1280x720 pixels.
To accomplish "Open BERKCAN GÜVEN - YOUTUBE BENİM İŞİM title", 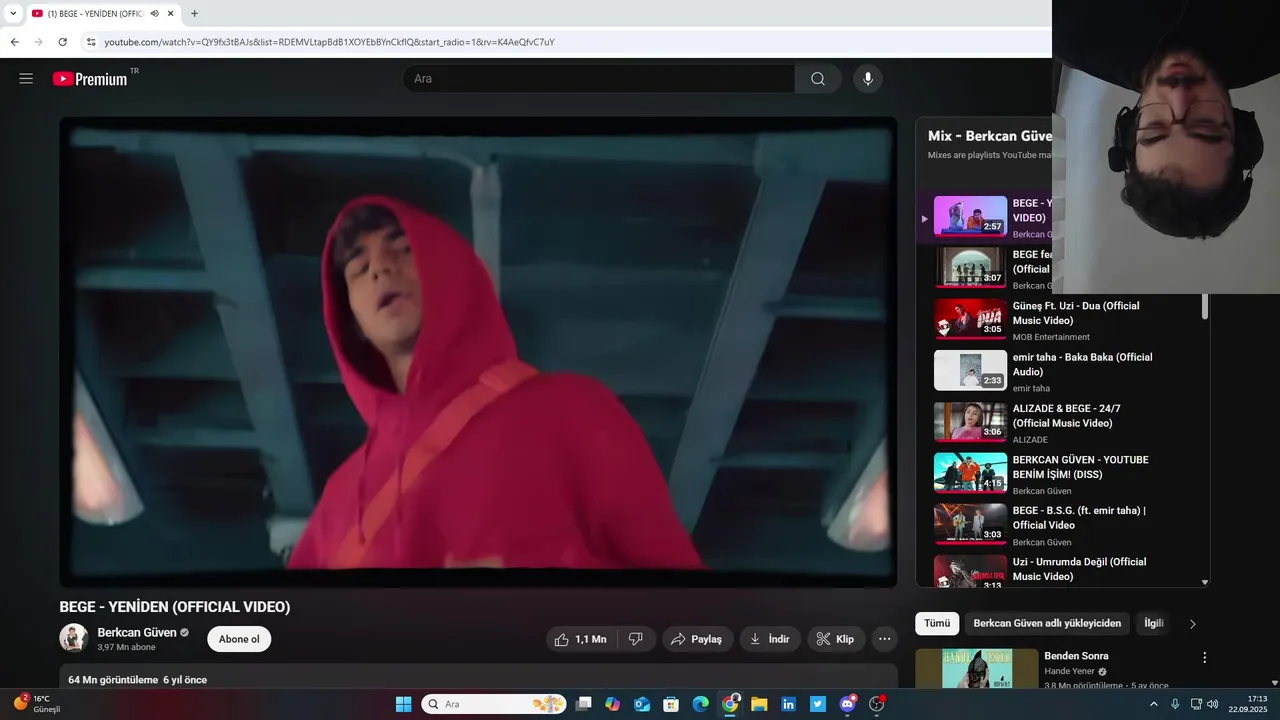I will (x=1080, y=467).
